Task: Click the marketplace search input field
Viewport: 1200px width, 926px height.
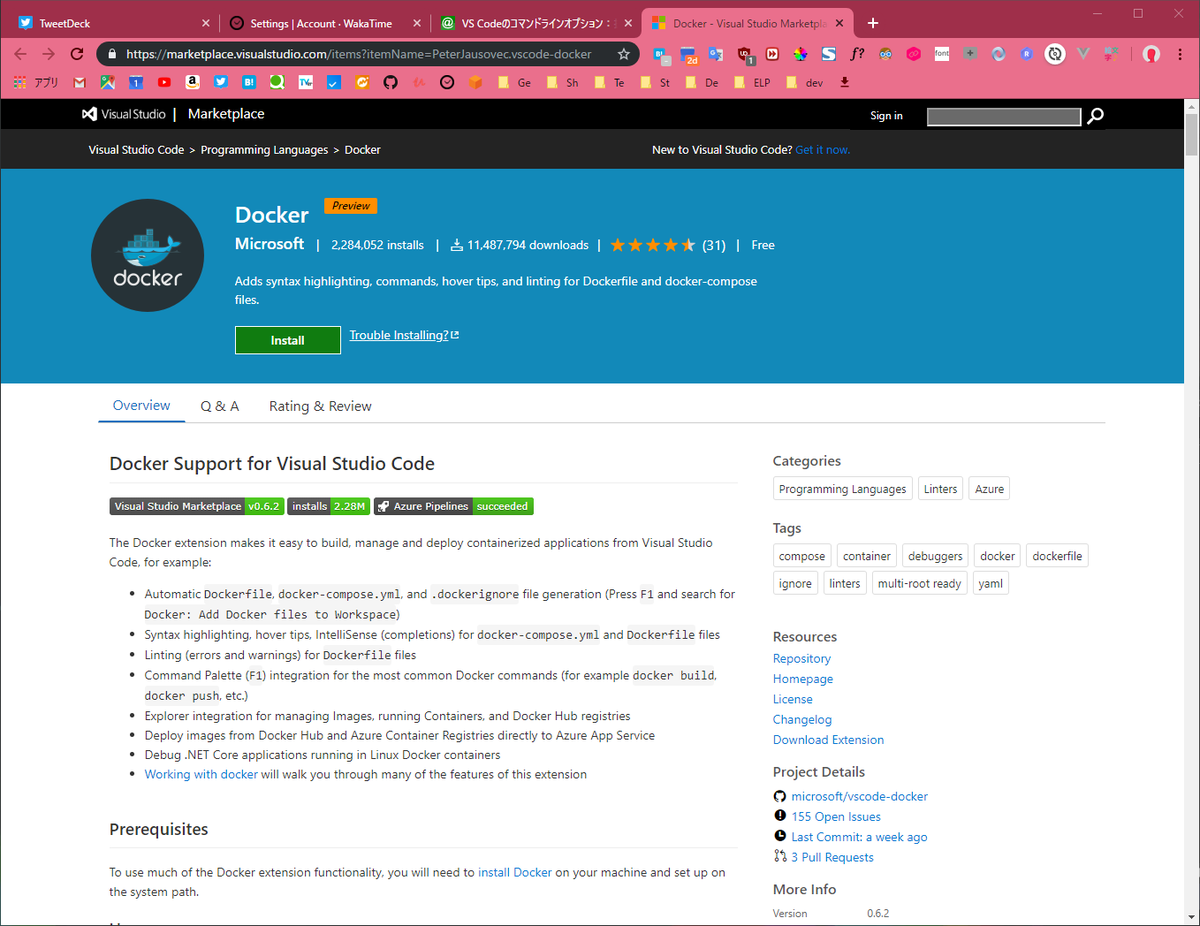Action: tap(1004, 117)
